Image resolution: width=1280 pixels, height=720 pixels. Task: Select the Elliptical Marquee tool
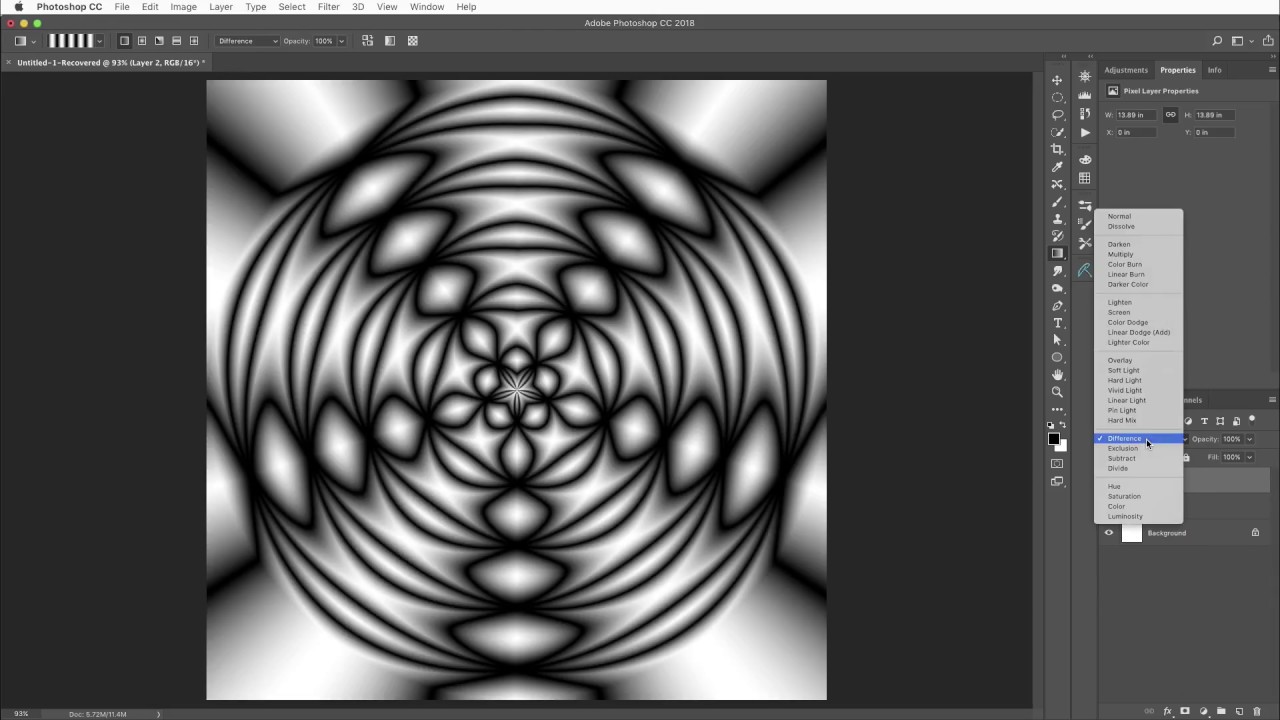point(1057,97)
